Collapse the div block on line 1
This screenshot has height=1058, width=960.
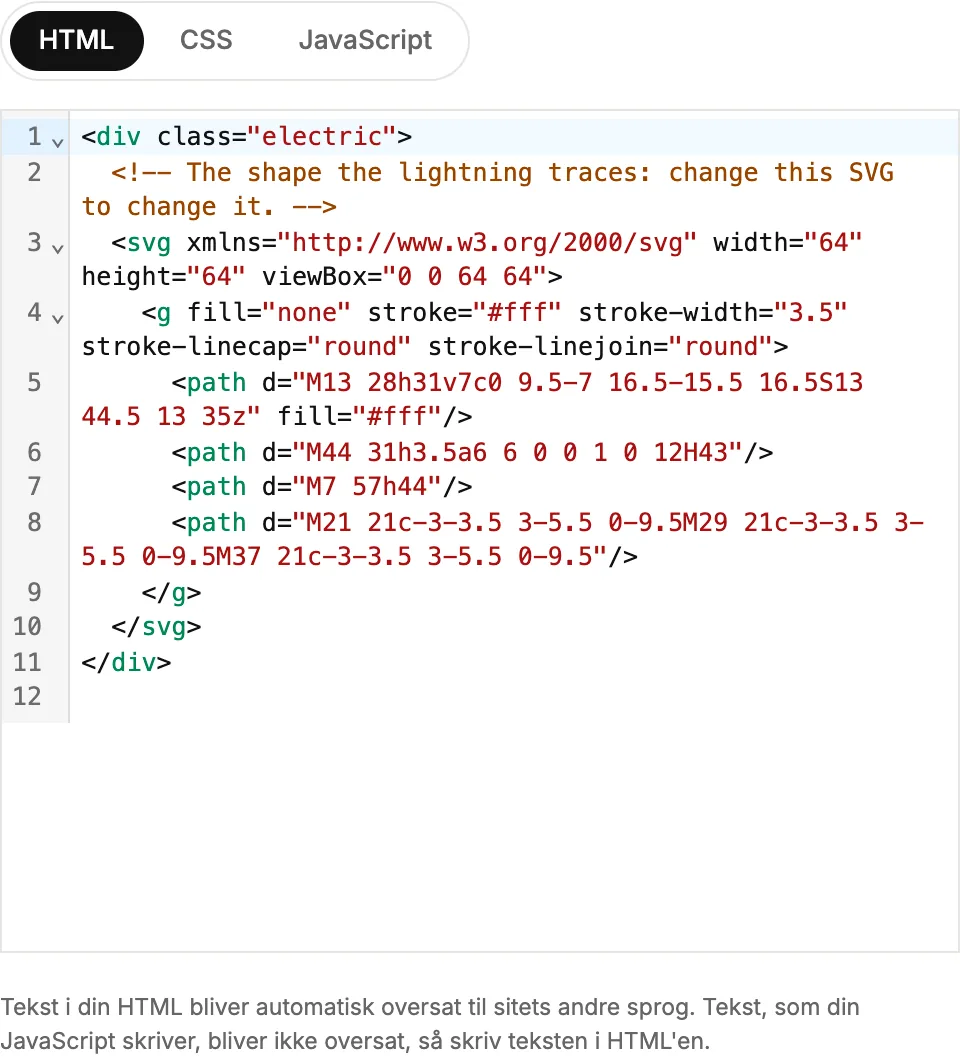click(x=57, y=142)
